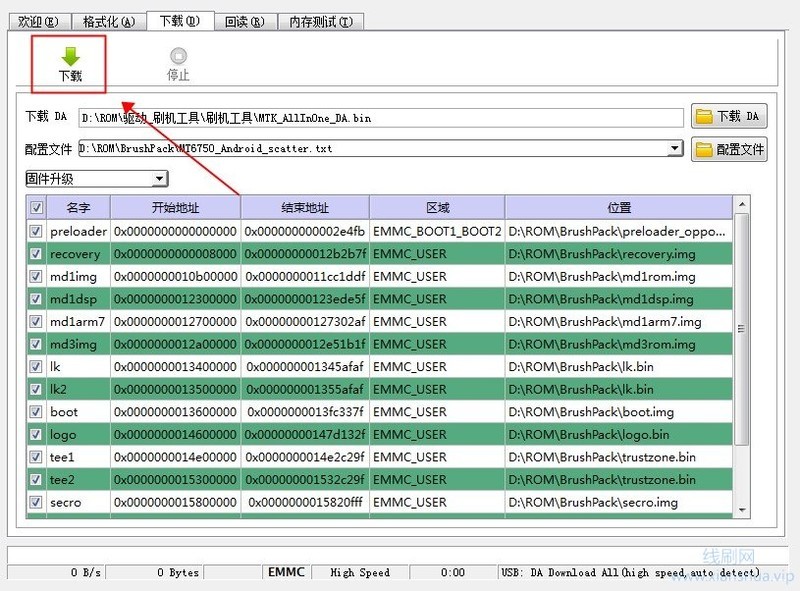
Task: Select D:\ROM\BrushPack\md1rom.img location cell
Action: click(x=619, y=277)
